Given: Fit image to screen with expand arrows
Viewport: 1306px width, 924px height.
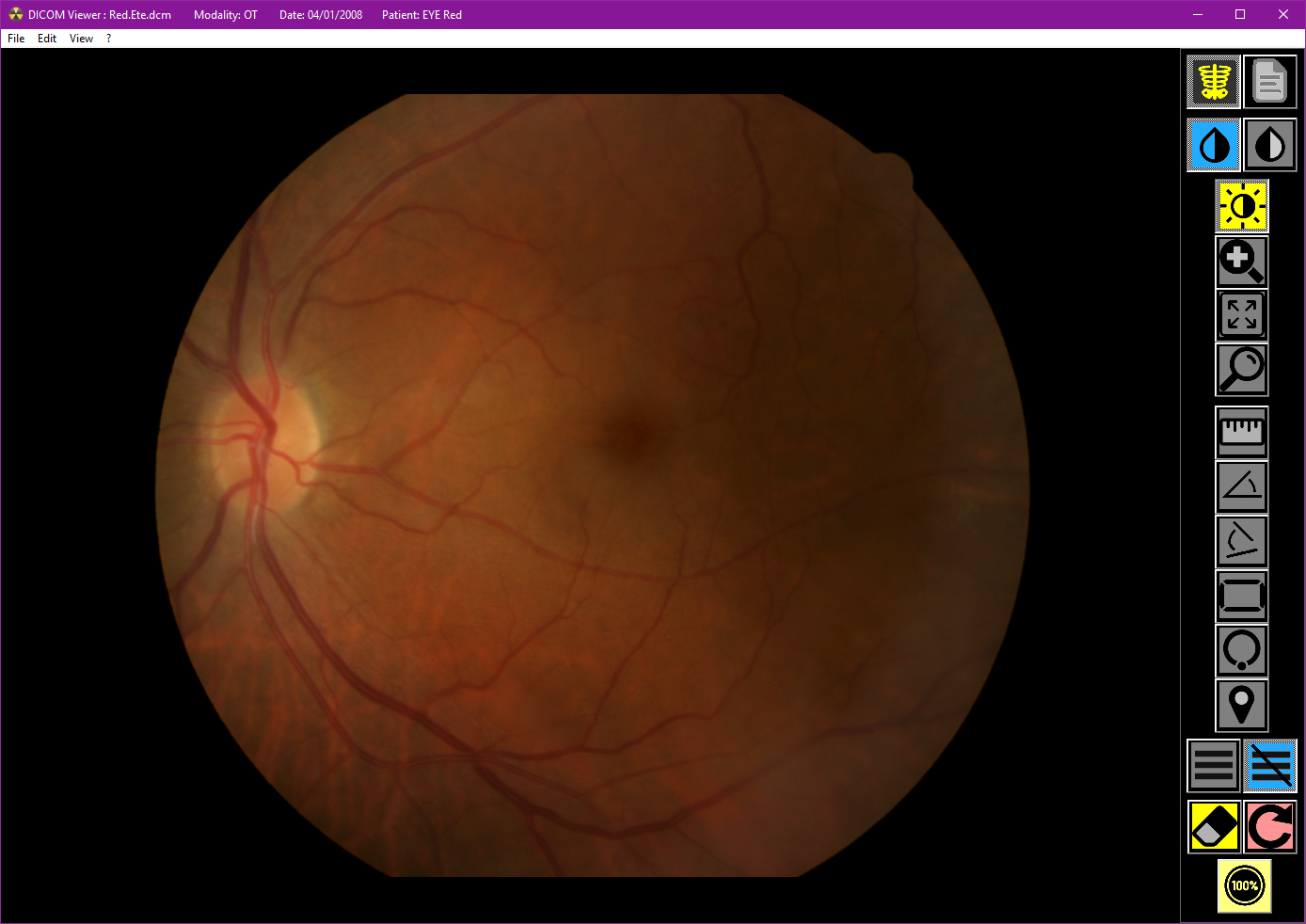Looking at the screenshot, I should click(1242, 314).
